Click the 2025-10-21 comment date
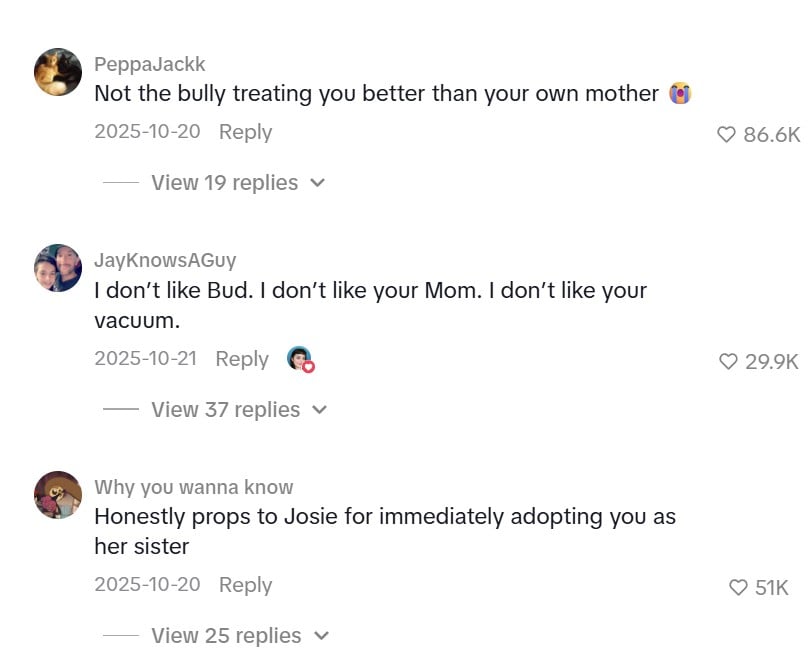The width and height of the screenshot is (811, 670). pyautogui.click(x=145, y=359)
